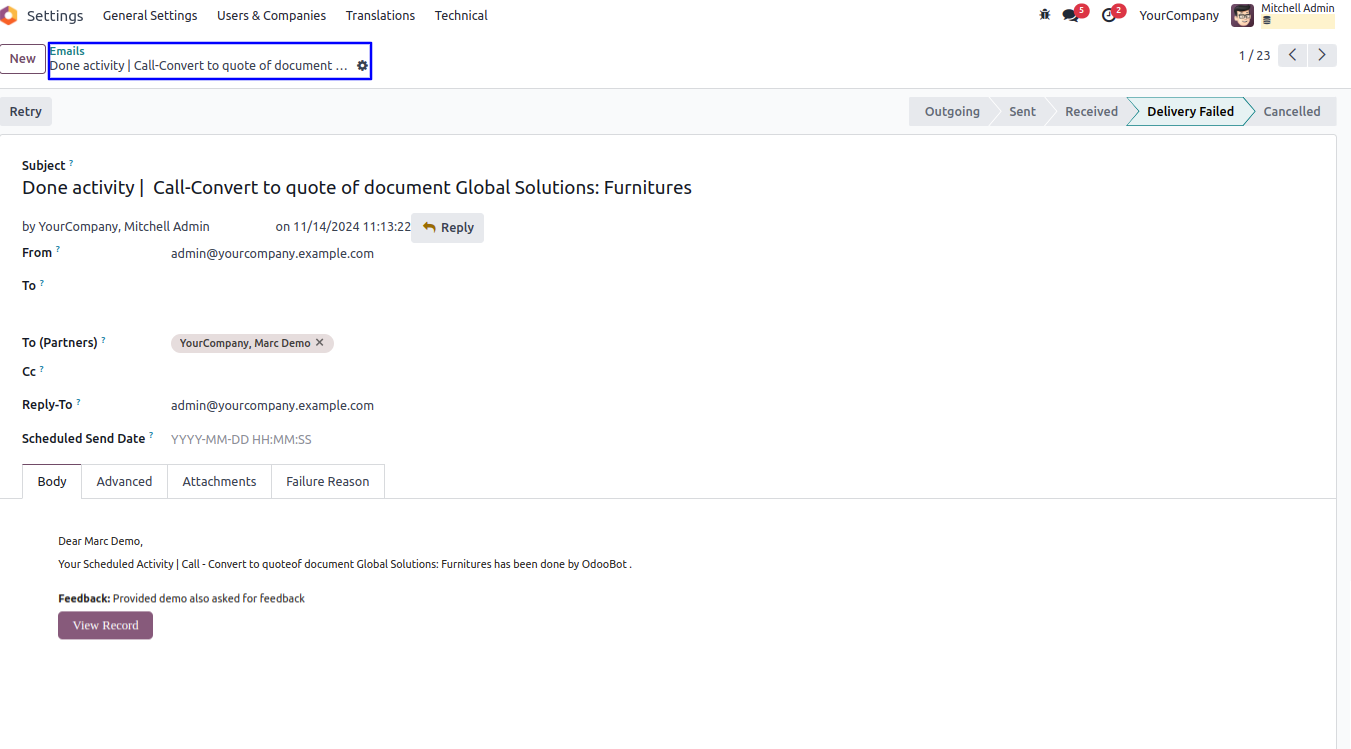Navigate to the Emails breadcrumb link
The image size is (1351, 749).
(x=67, y=51)
